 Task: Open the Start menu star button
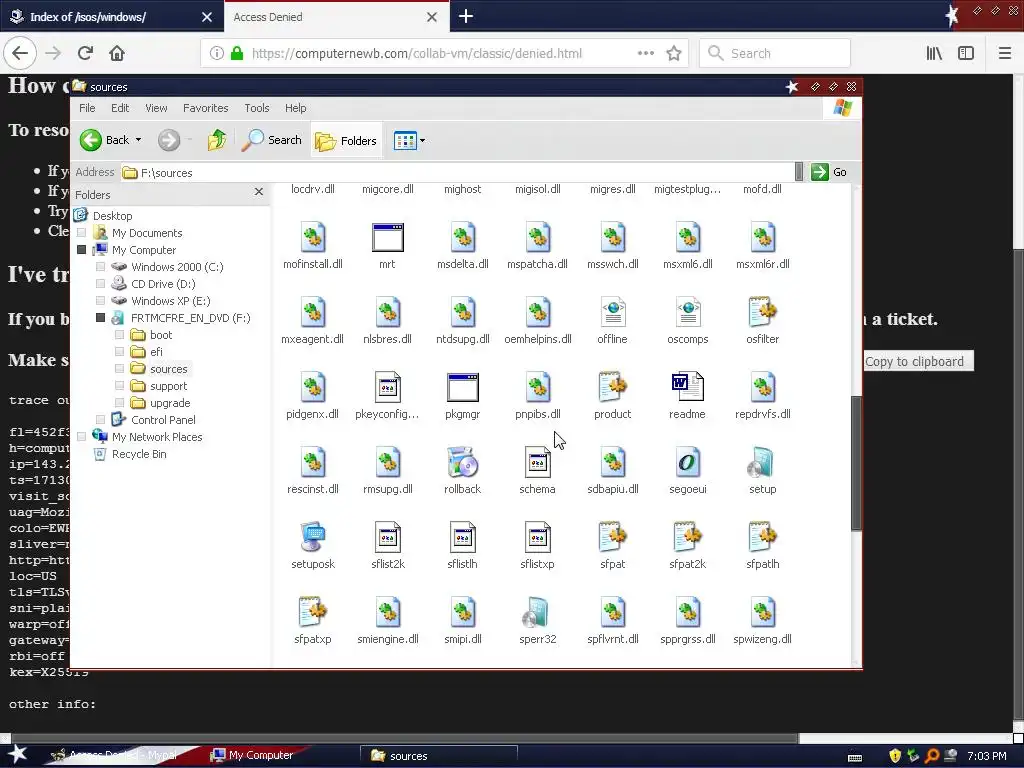[17, 754]
